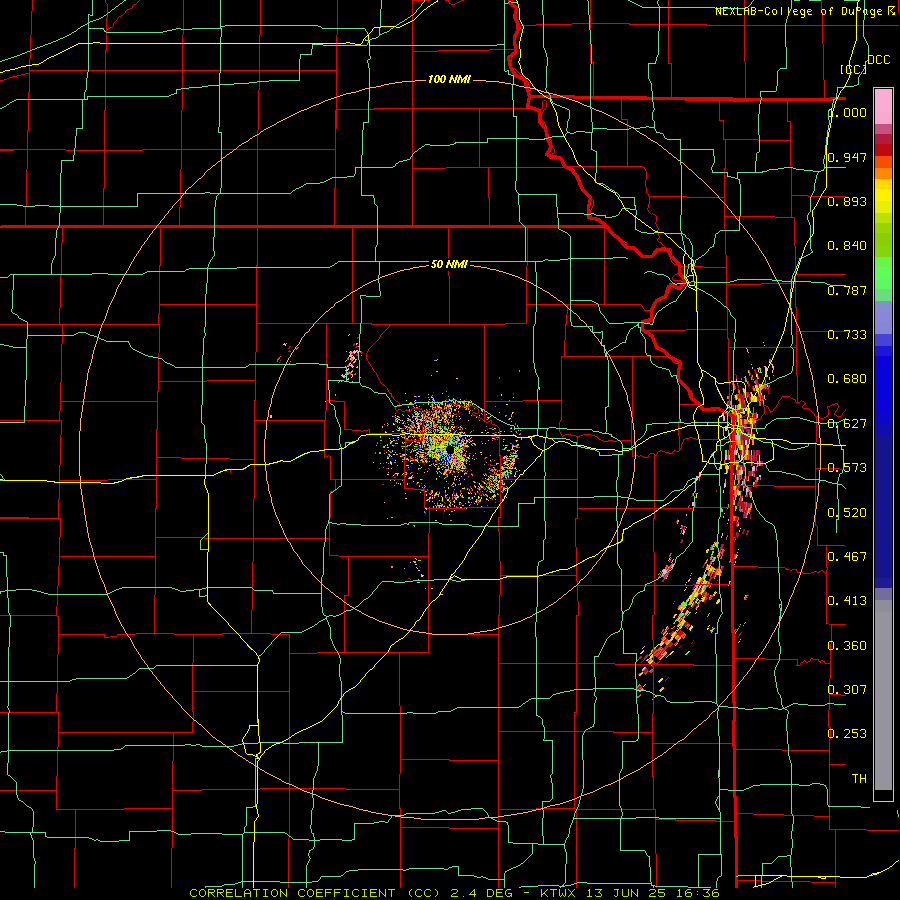Screen dimensions: 900x900
Task: Click the [CC] label above the color bar
Action: (x=854, y=69)
